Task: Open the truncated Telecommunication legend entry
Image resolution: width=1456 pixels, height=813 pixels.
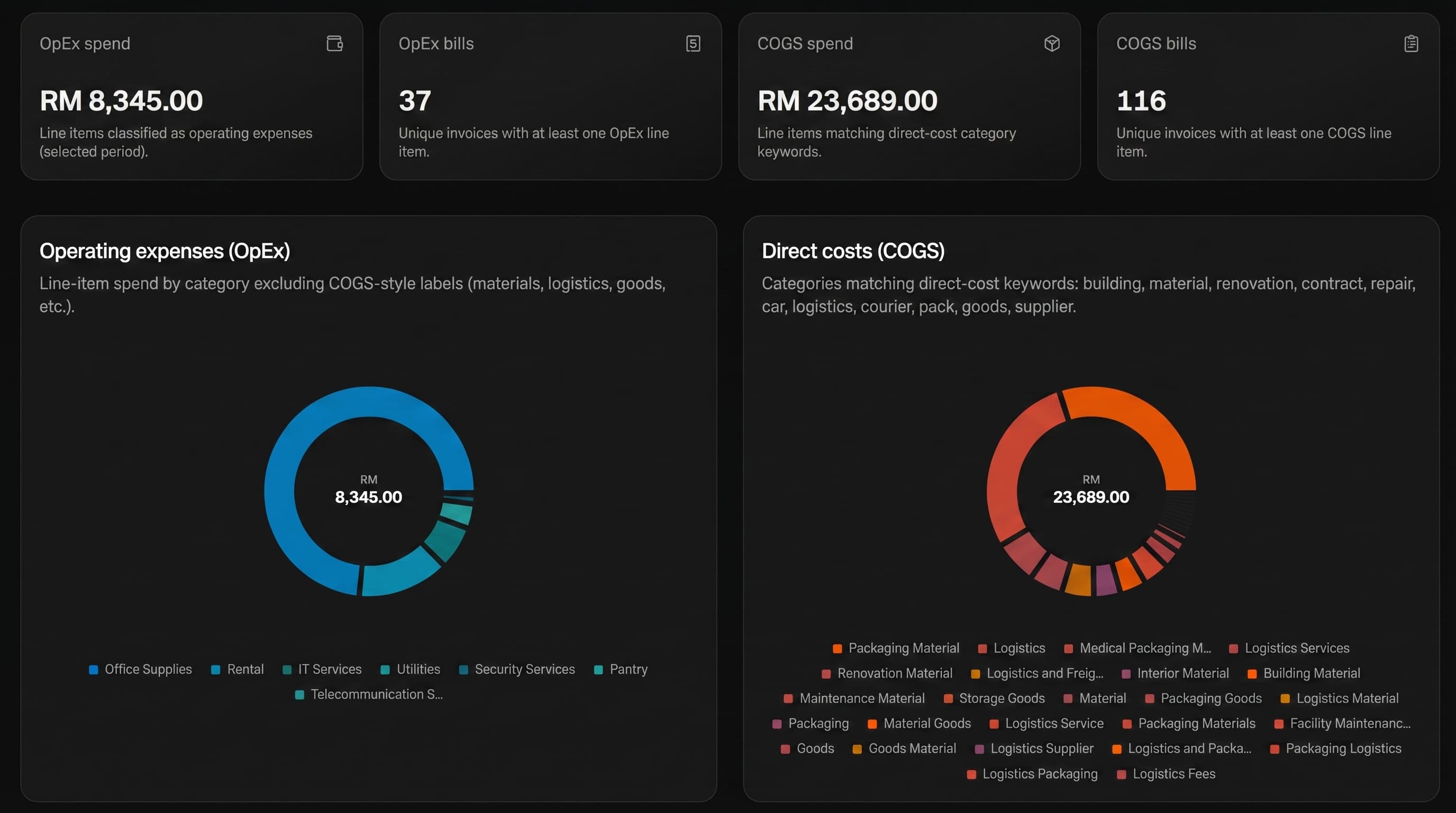Action: click(376, 694)
